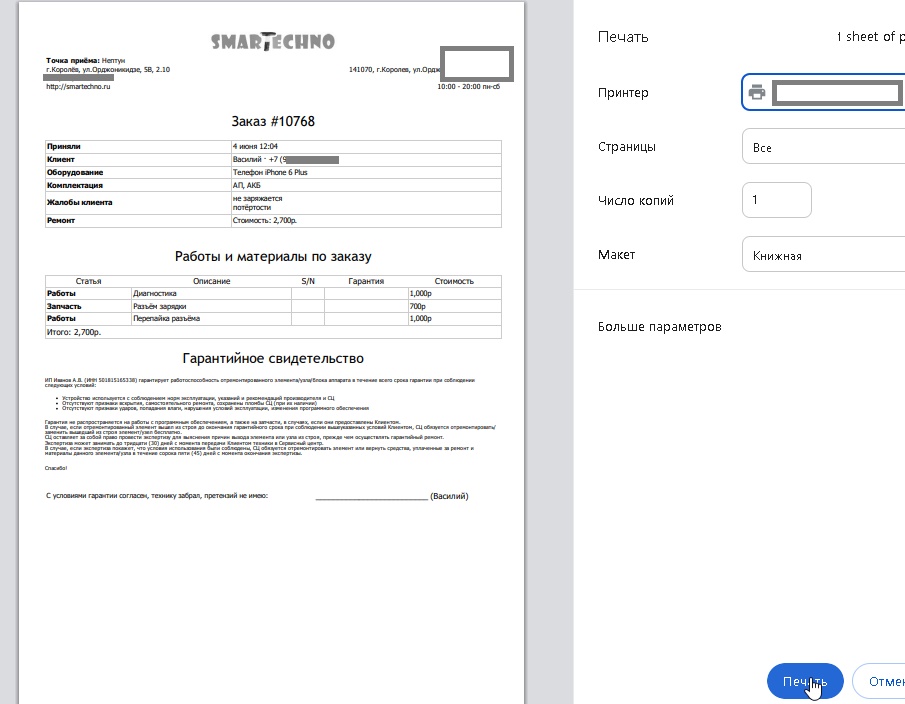This screenshot has height=704, width=905.
Task: Click the Гарантийное свидетельство heading
Action: [x=273, y=358]
